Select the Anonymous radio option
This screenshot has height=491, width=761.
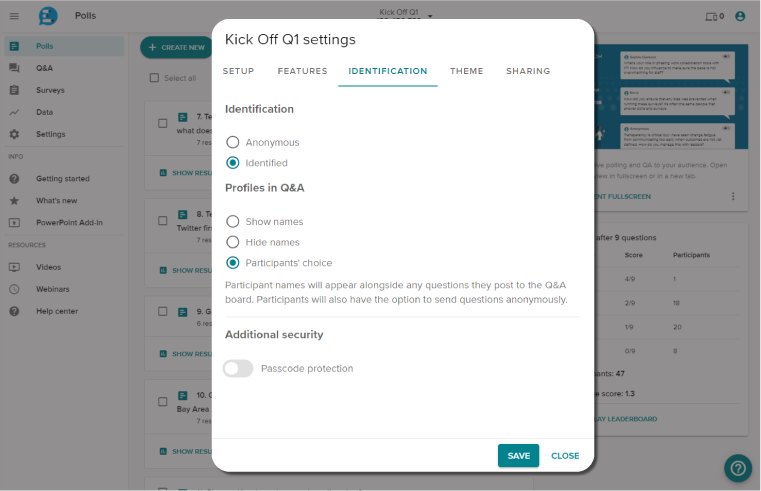(x=233, y=142)
